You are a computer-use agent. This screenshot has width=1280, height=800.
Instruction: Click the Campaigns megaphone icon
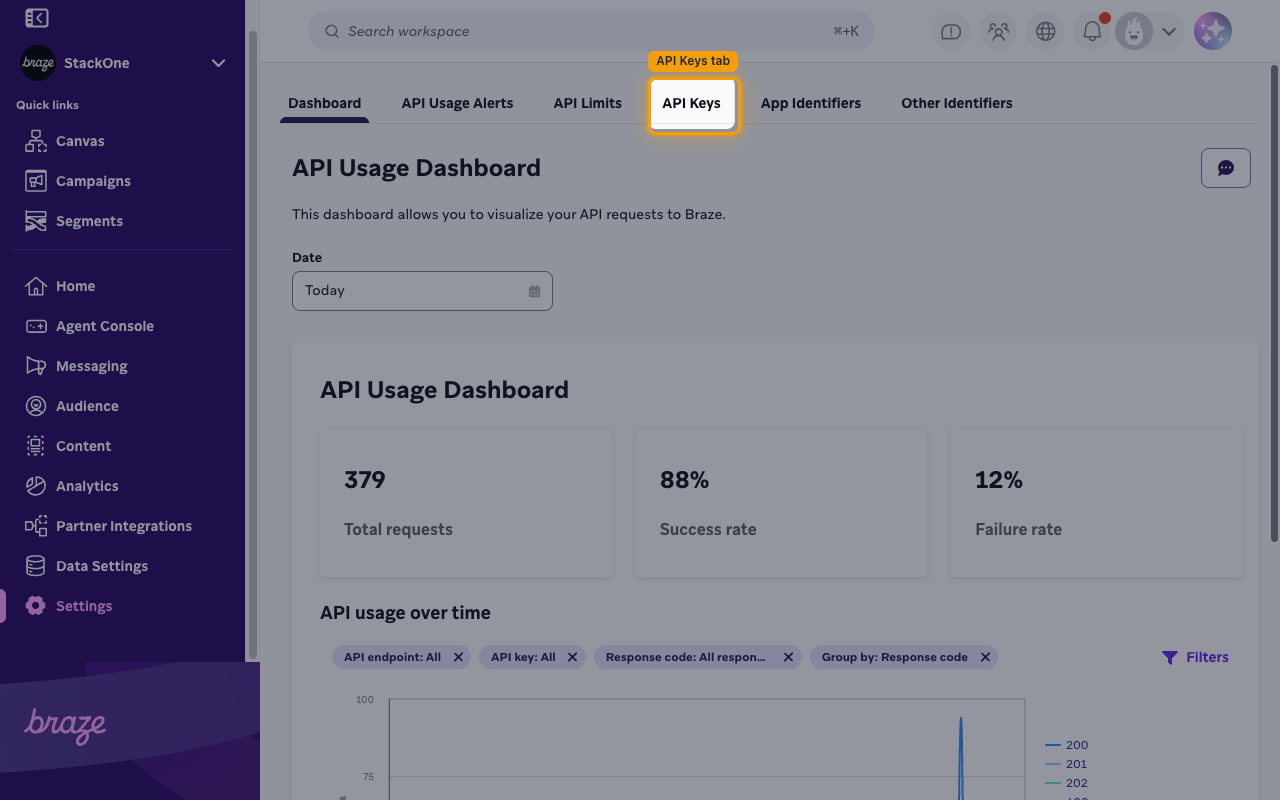click(36, 181)
